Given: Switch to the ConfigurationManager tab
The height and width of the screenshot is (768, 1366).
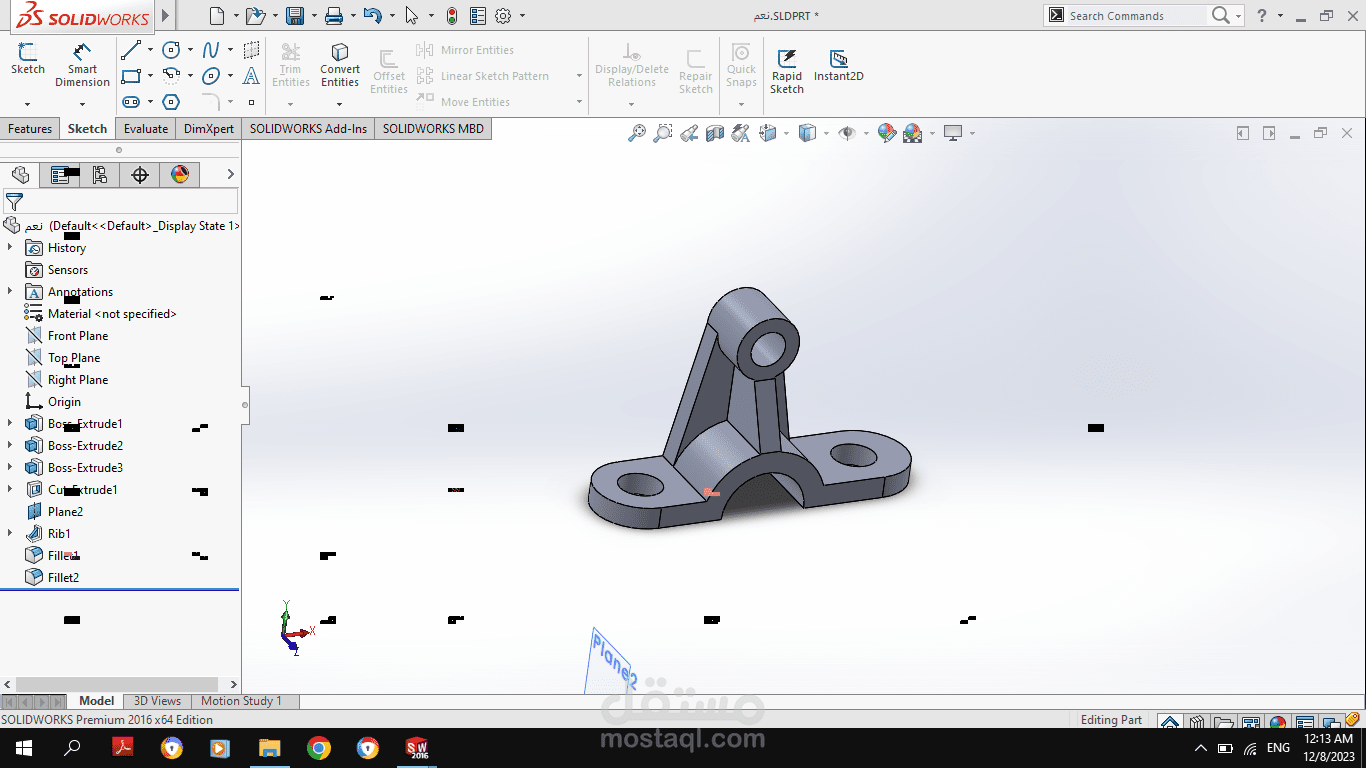Looking at the screenshot, I should [x=100, y=175].
